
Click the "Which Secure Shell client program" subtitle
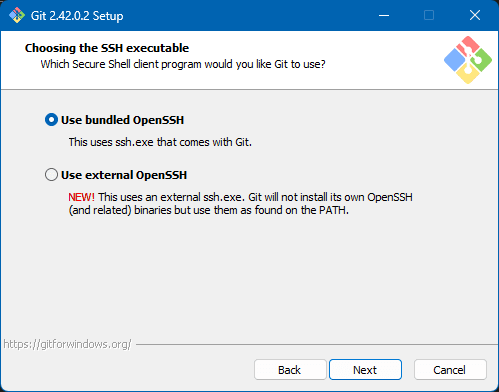point(183,64)
